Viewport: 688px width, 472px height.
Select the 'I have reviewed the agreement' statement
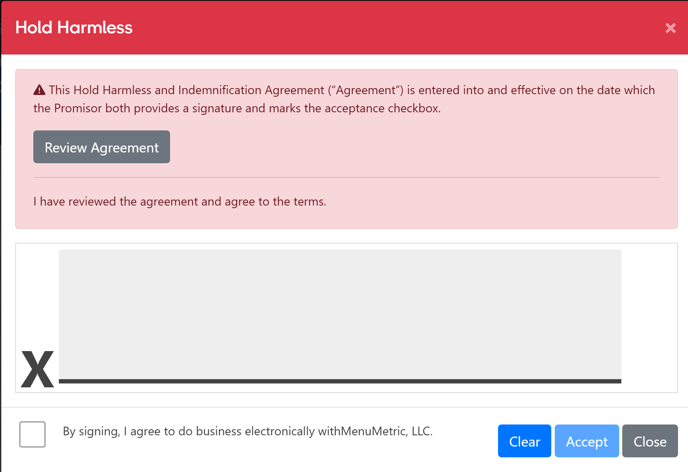(180, 202)
